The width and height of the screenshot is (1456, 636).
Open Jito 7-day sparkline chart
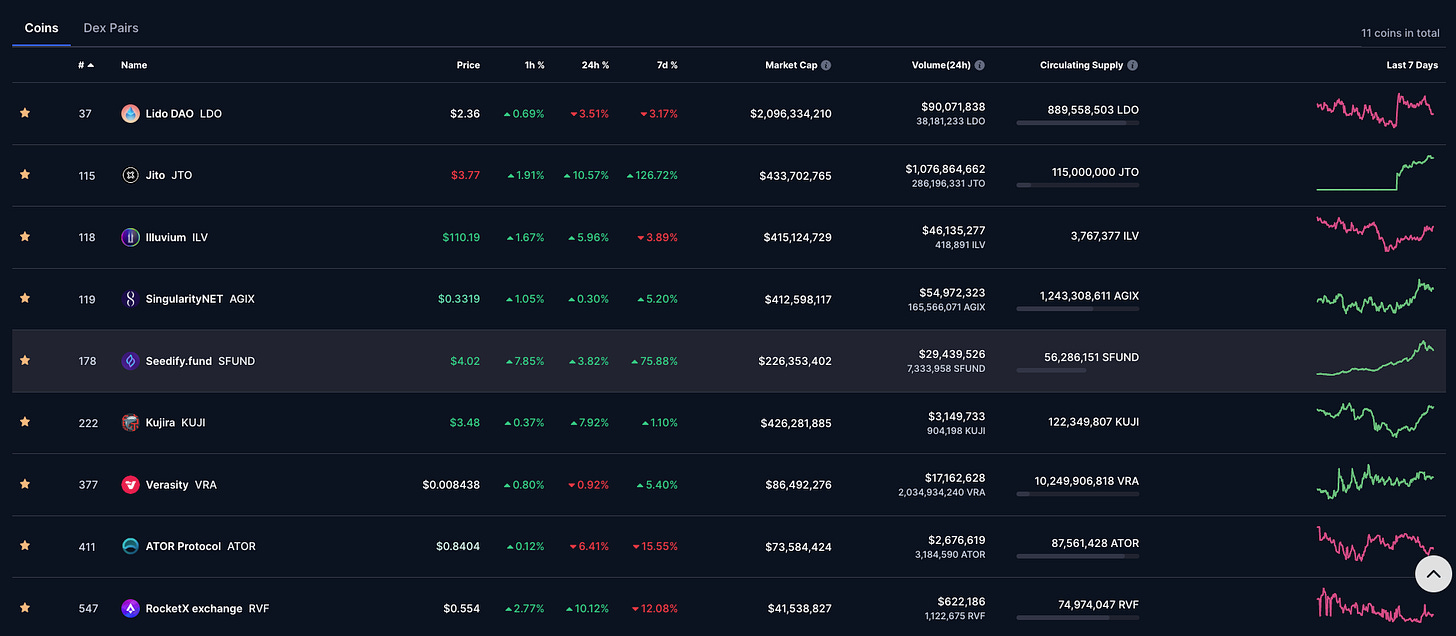tap(1376, 172)
